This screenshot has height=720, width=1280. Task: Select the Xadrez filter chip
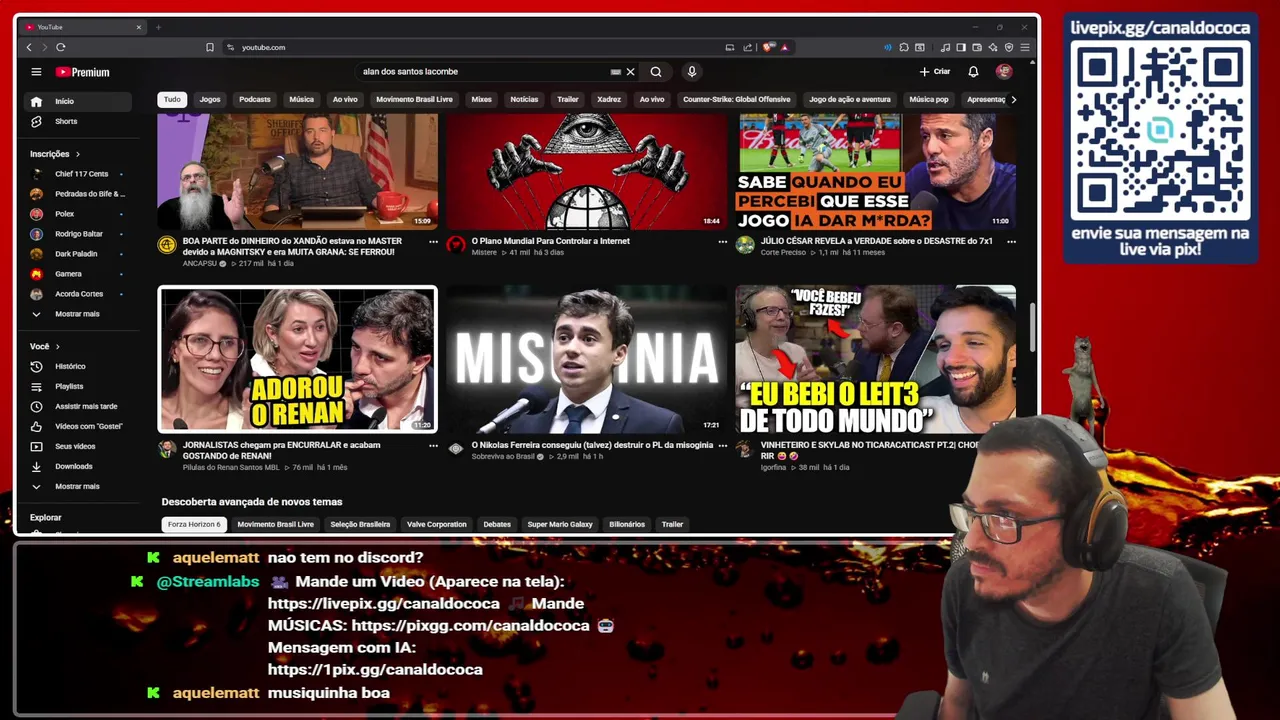[x=609, y=99]
